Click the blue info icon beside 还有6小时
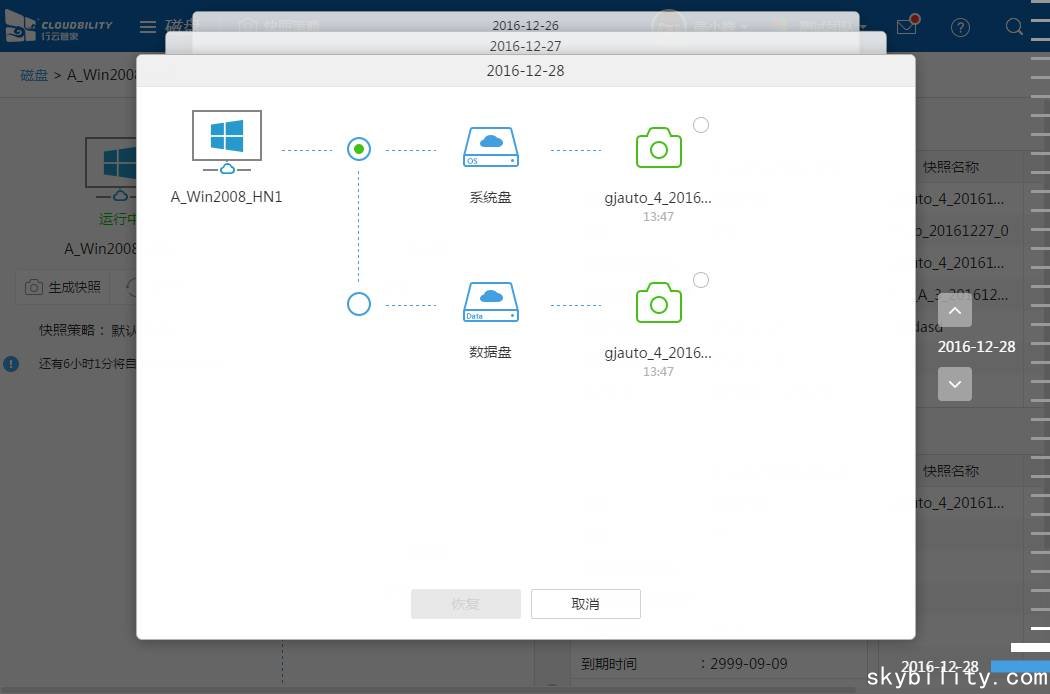1050x694 pixels. point(11,364)
